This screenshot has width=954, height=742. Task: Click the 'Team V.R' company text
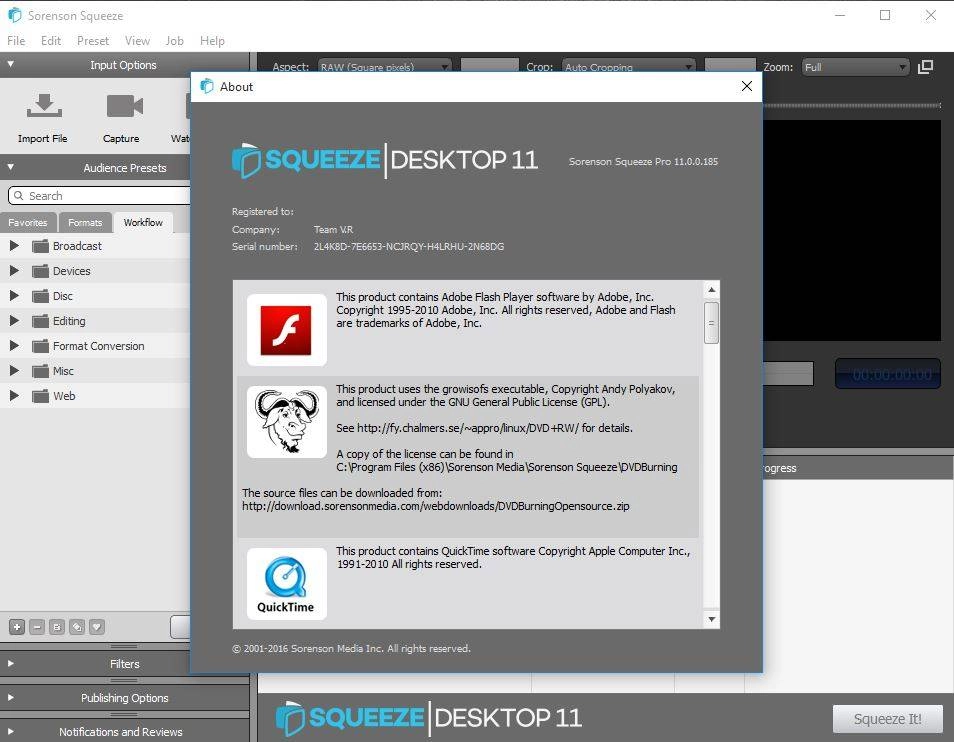tap(333, 229)
